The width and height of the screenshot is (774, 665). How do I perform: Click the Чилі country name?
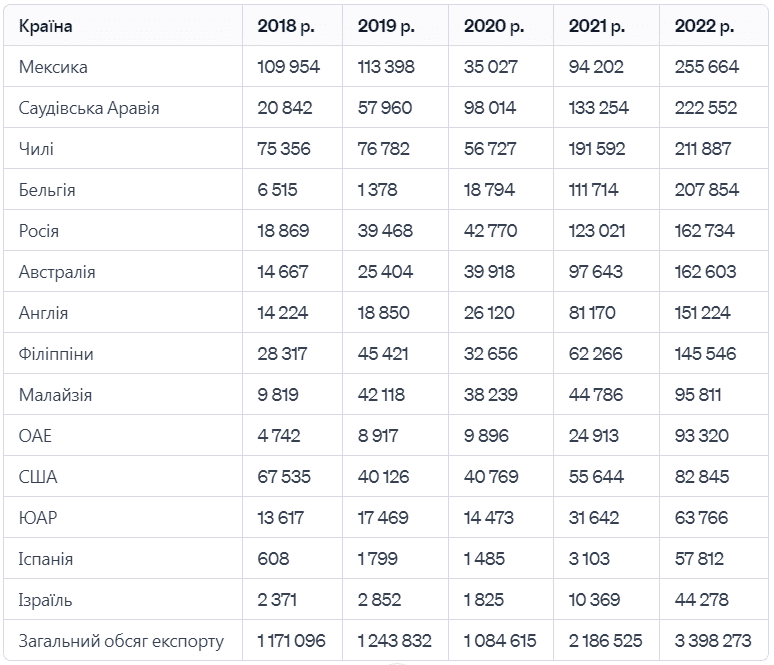[36, 149]
